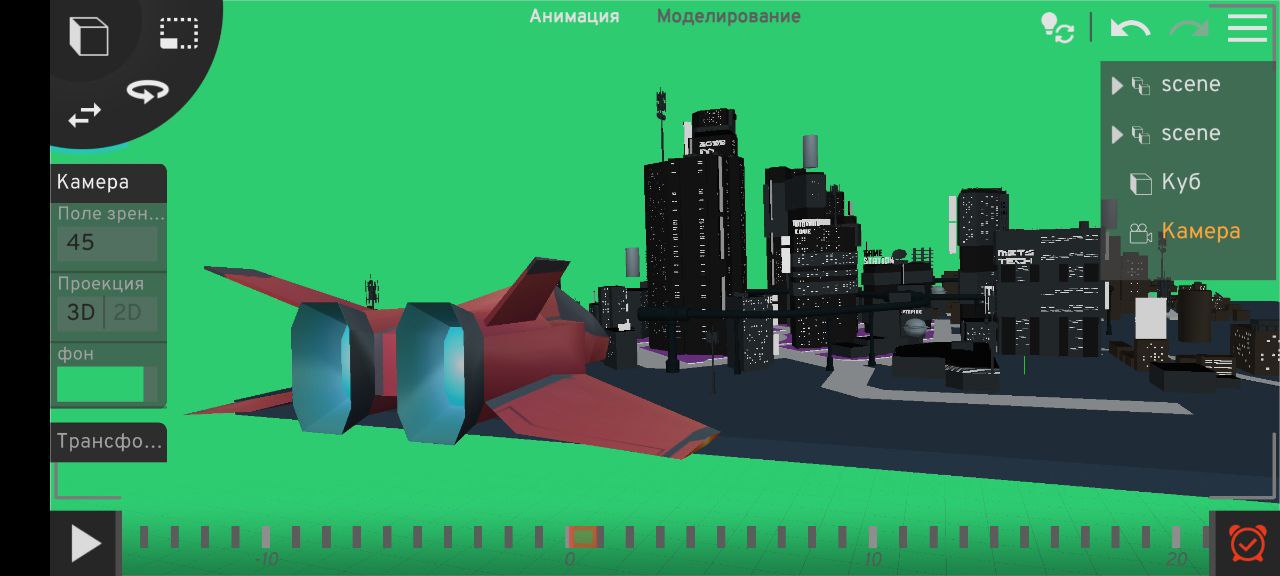Viewport: 1280px width, 576px height.
Task: Select the orbit rotate view tool
Action: [x=146, y=89]
